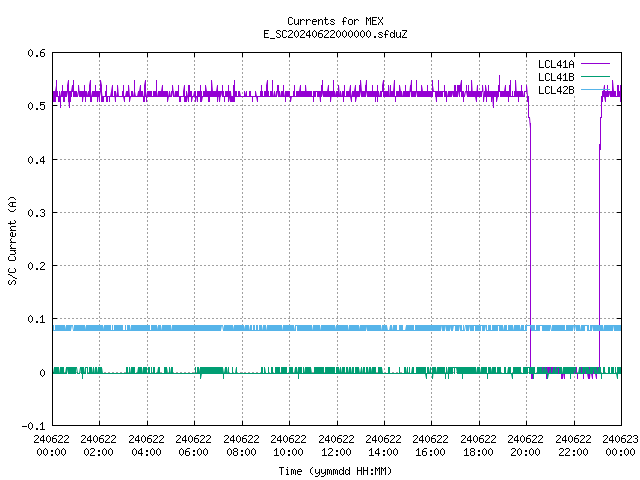Click the '240622 10:00' x-axis tick label

click(x=288, y=446)
